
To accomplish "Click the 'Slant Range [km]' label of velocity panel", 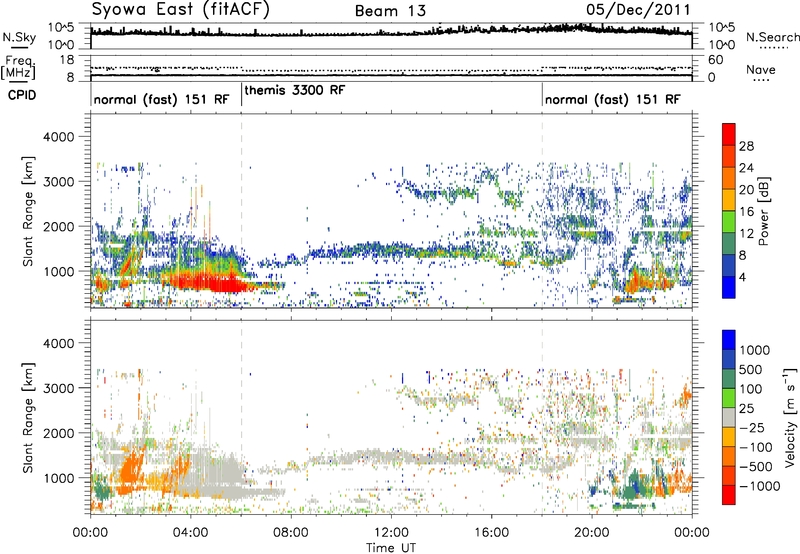I will (28, 417).
